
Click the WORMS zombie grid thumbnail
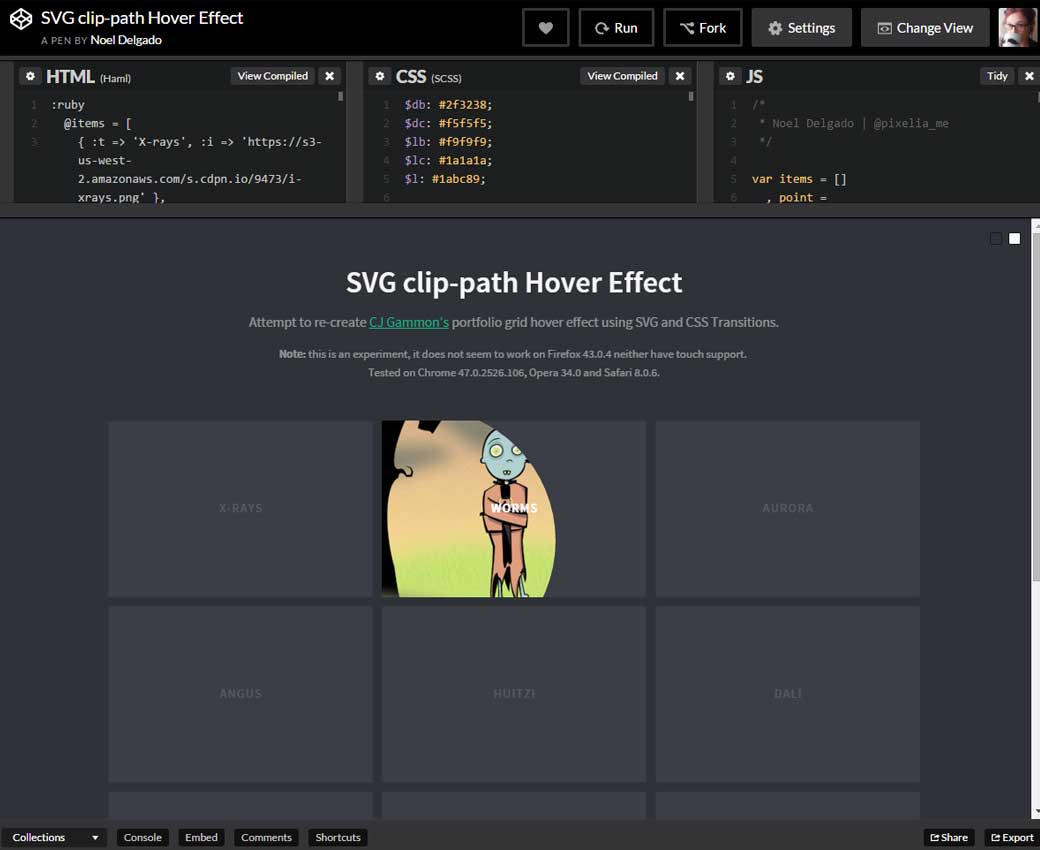(513, 508)
